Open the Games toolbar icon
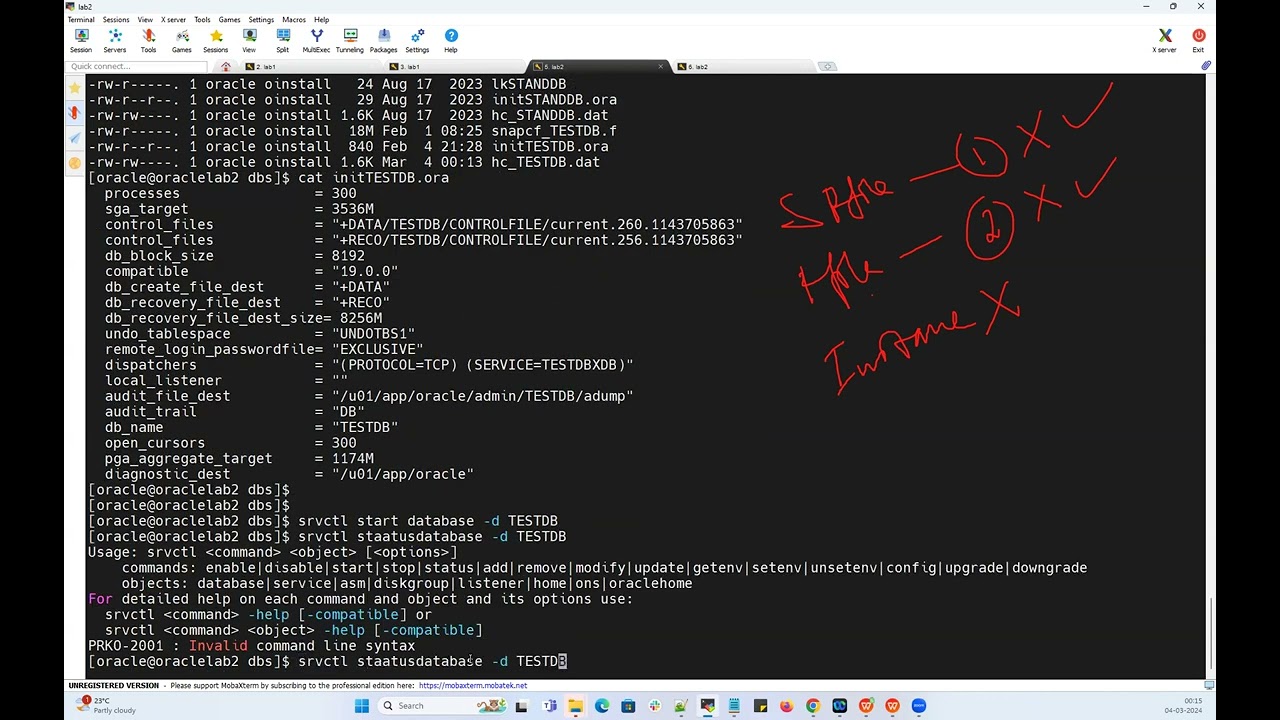1280x720 pixels. 182,40
